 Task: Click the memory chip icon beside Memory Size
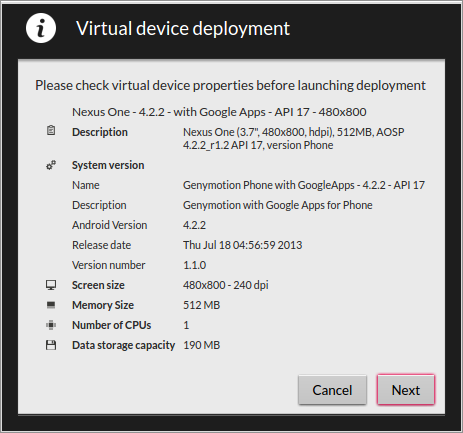coord(51,305)
